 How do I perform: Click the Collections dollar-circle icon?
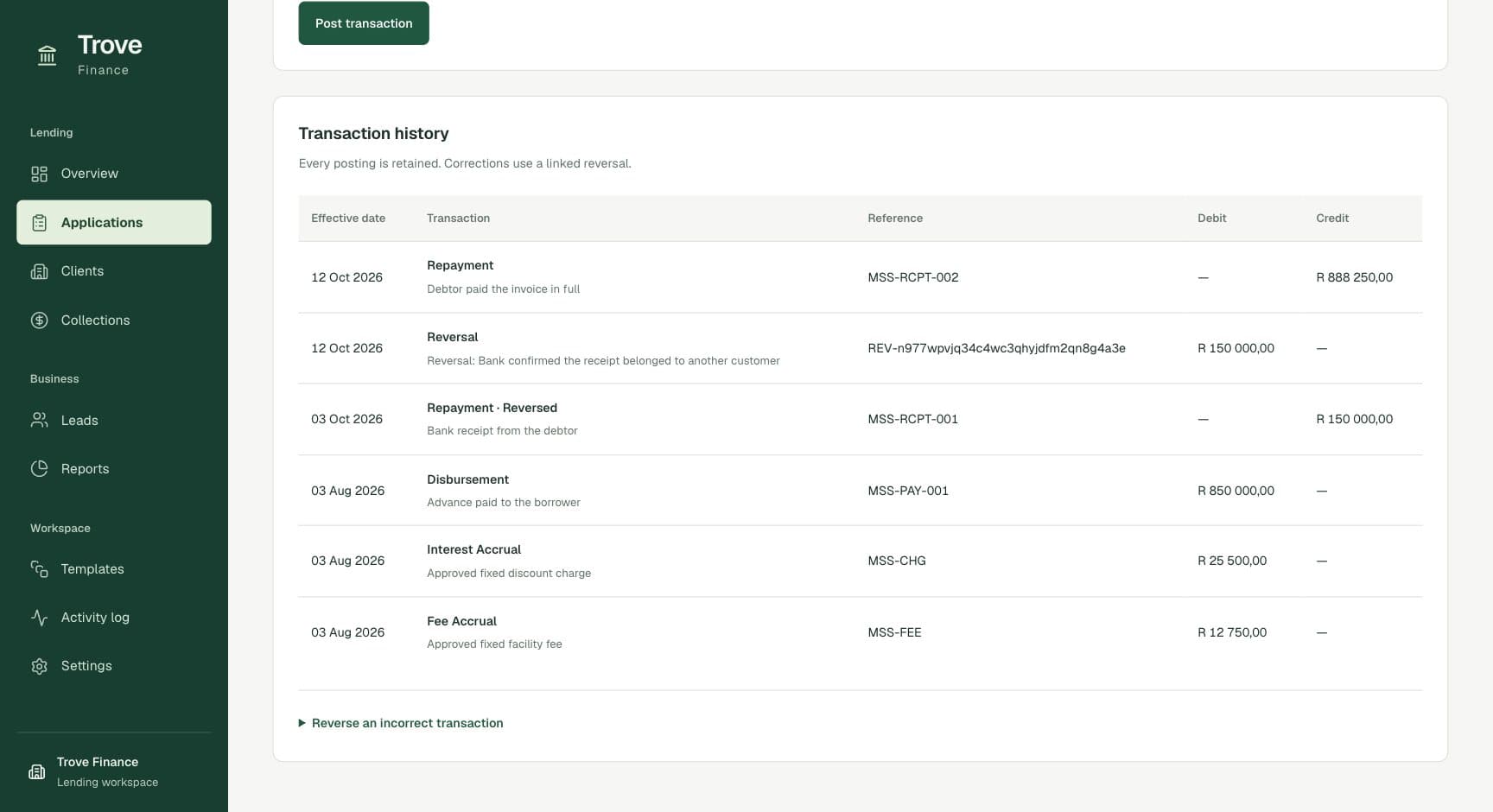click(x=39, y=320)
